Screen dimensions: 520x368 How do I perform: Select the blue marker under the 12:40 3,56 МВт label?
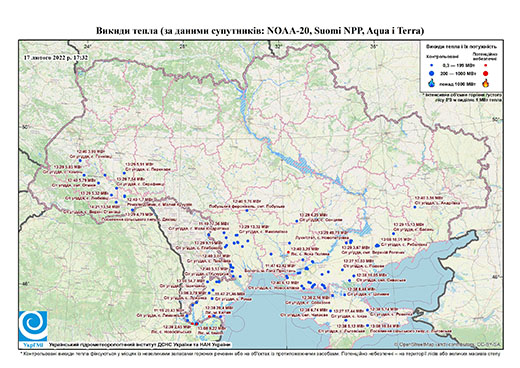click(415, 207)
